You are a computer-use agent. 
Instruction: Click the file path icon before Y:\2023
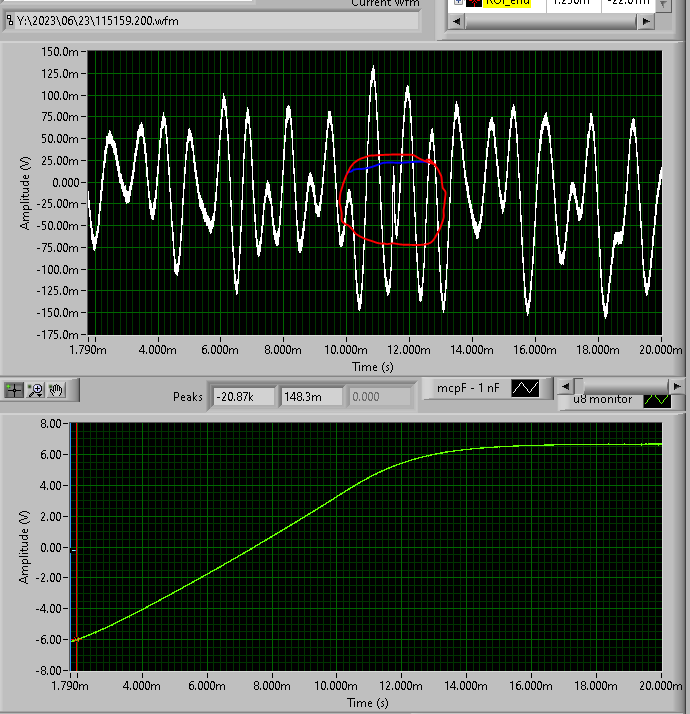[x=10, y=20]
